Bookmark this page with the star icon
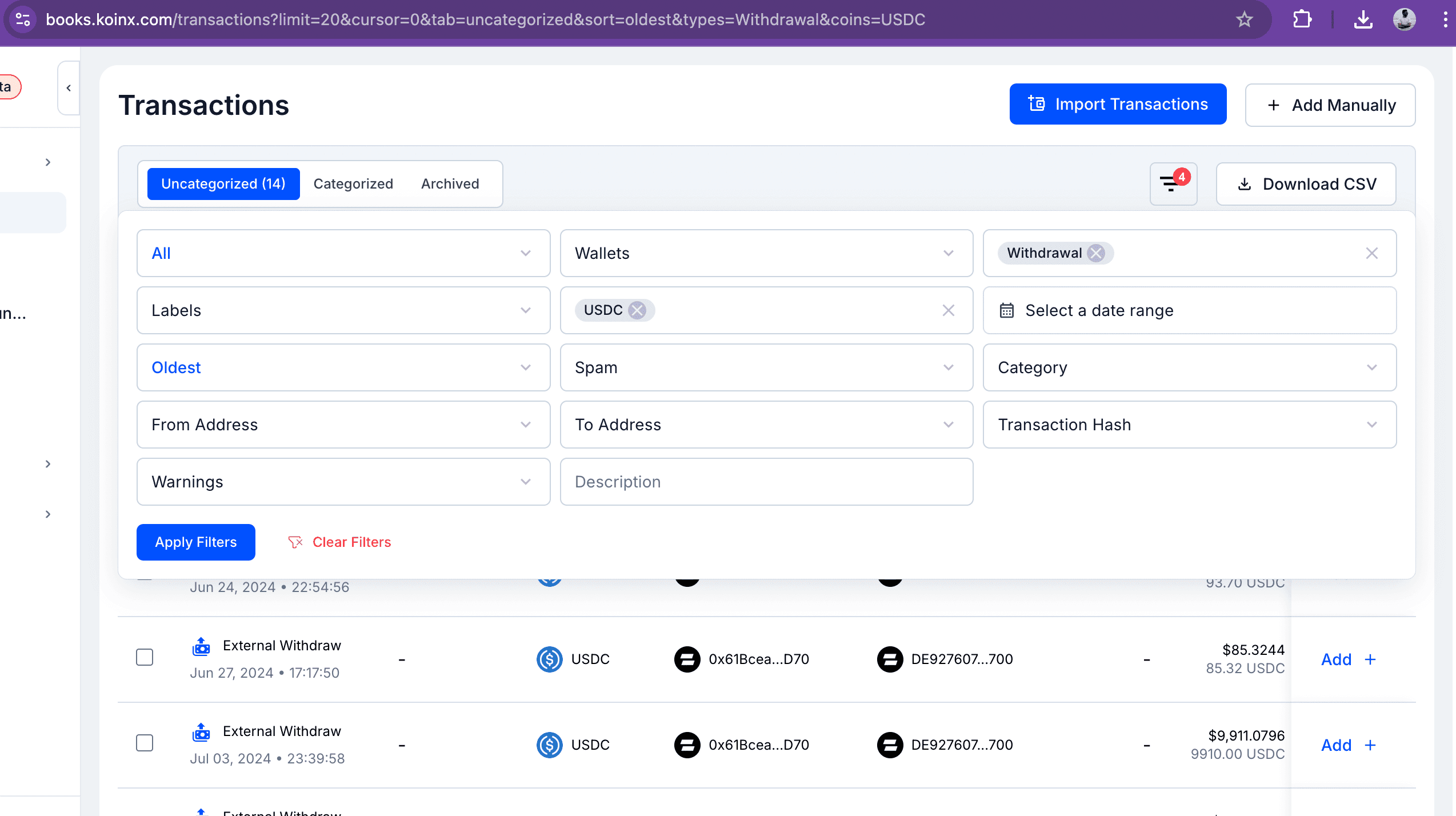This screenshot has width=1456, height=816. click(1244, 19)
